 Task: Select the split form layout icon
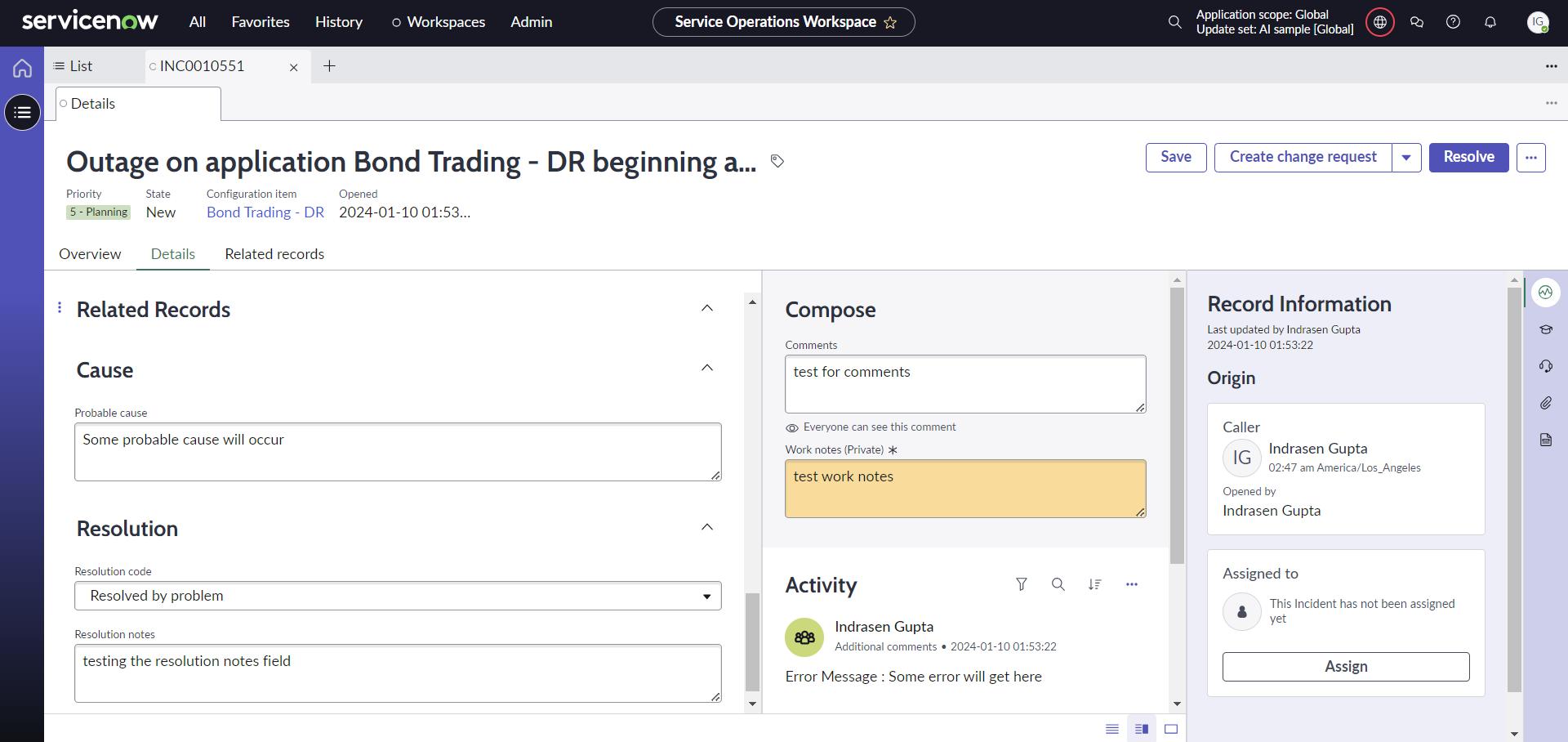[1142, 729]
